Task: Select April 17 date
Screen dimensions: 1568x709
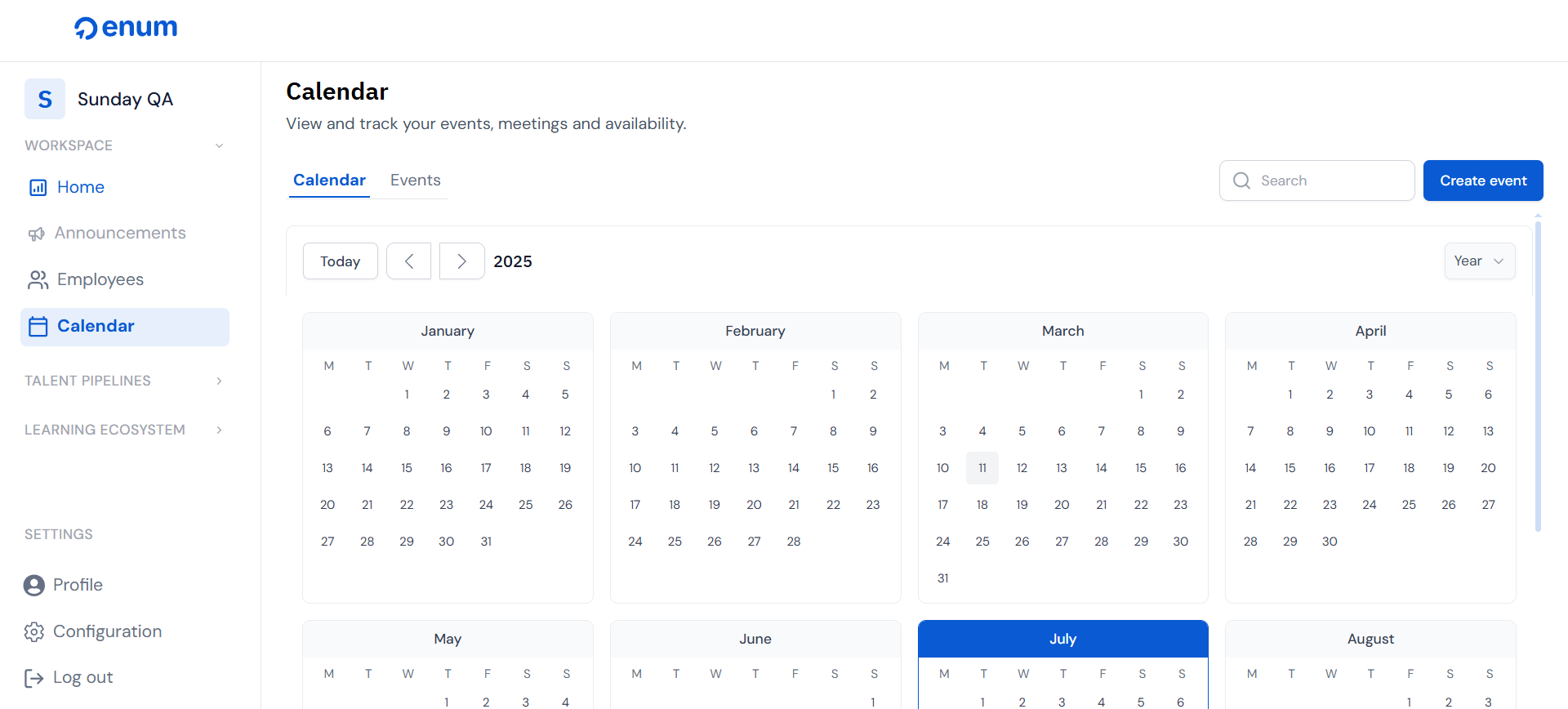Action: [1370, 468]
